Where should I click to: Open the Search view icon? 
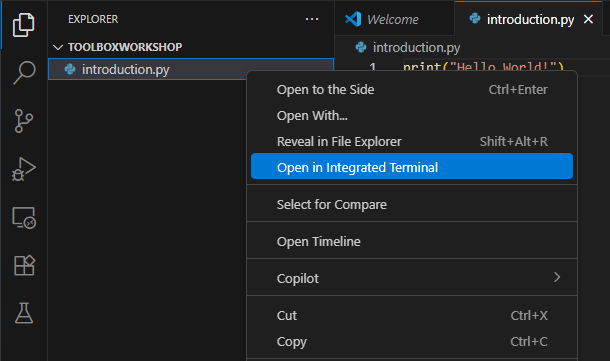click(24, 72)
